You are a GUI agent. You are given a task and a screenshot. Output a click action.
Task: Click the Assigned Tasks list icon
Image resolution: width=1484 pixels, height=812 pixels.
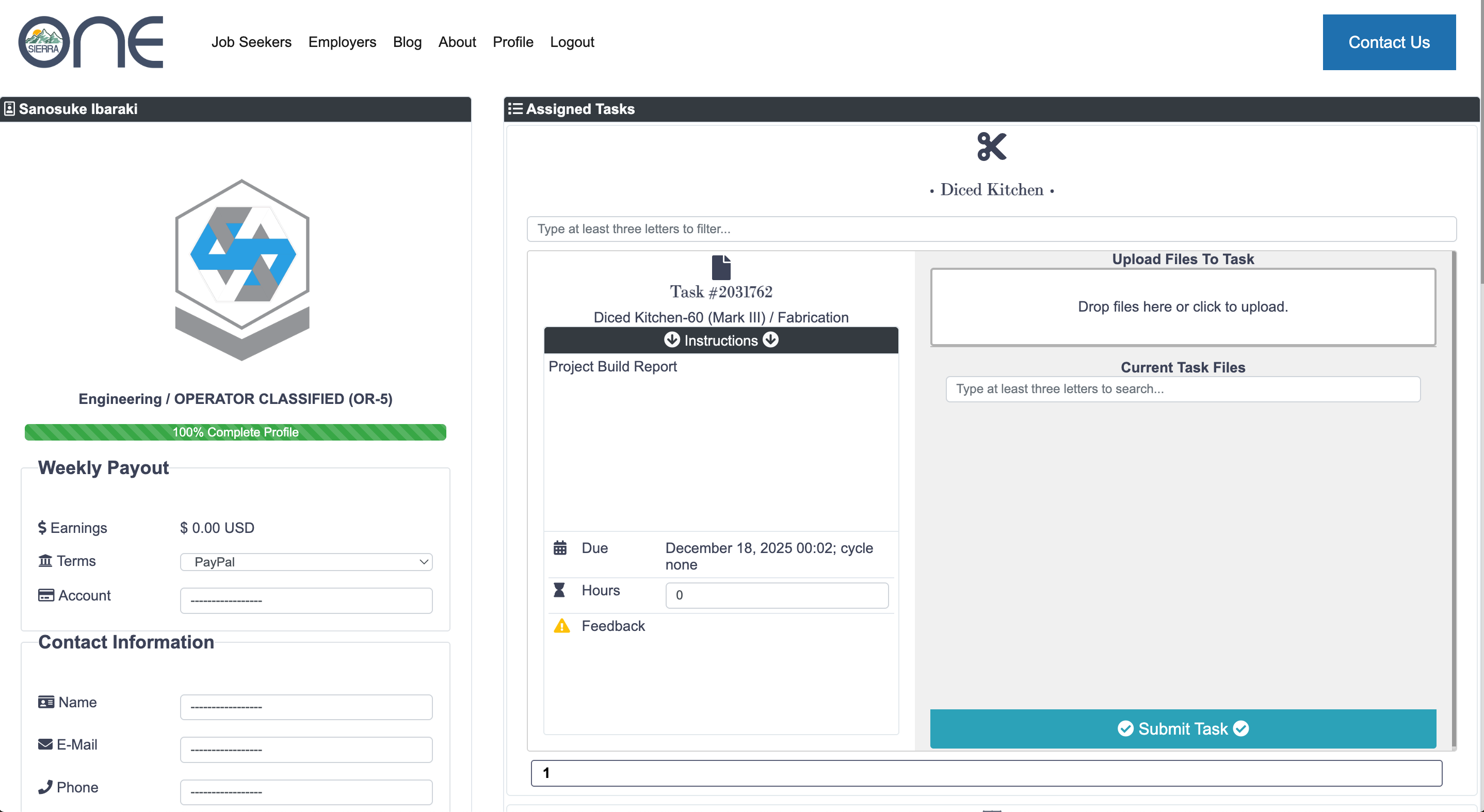tap(515, 109)
